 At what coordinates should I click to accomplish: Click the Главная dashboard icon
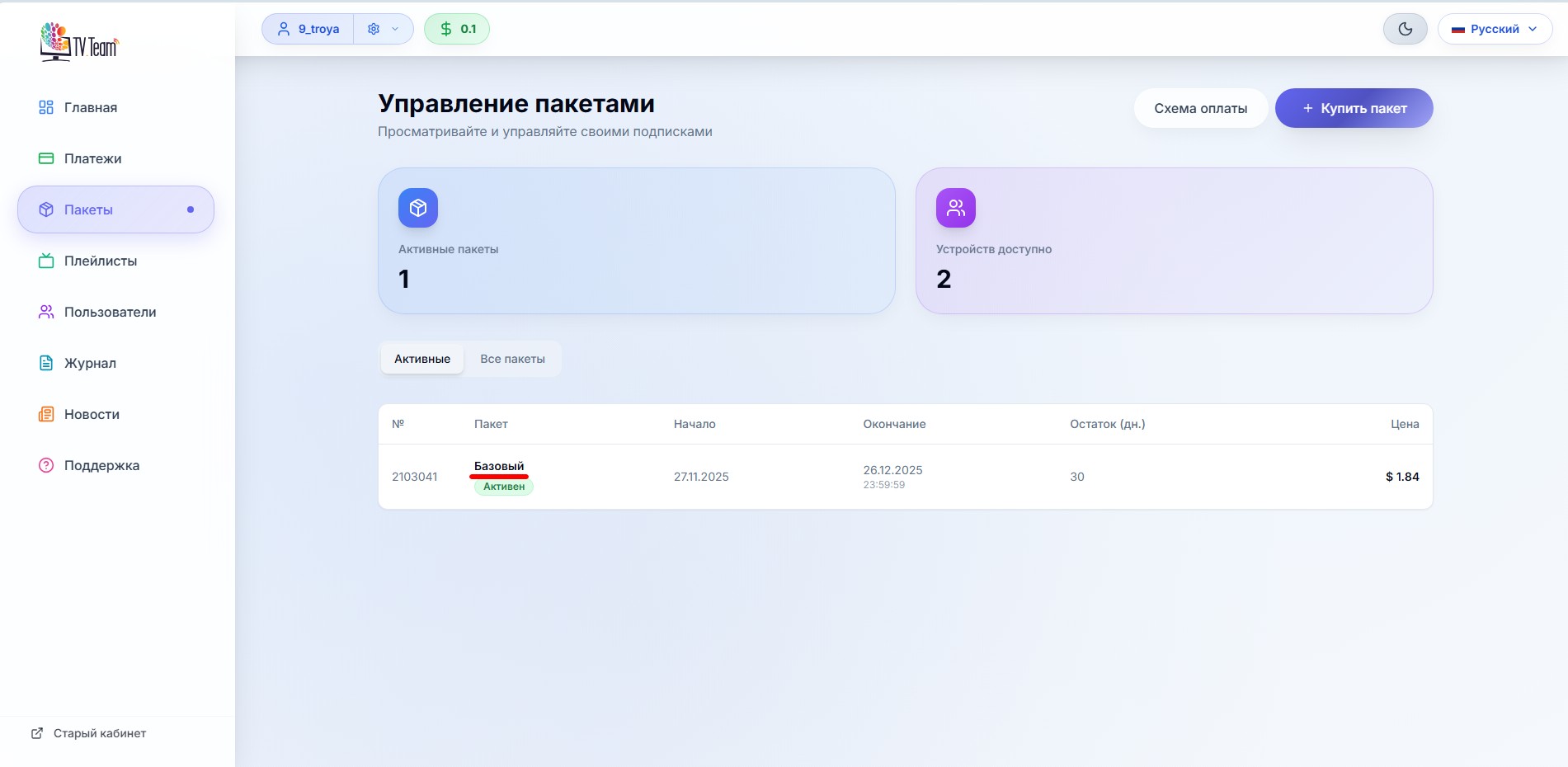[46, 107]
